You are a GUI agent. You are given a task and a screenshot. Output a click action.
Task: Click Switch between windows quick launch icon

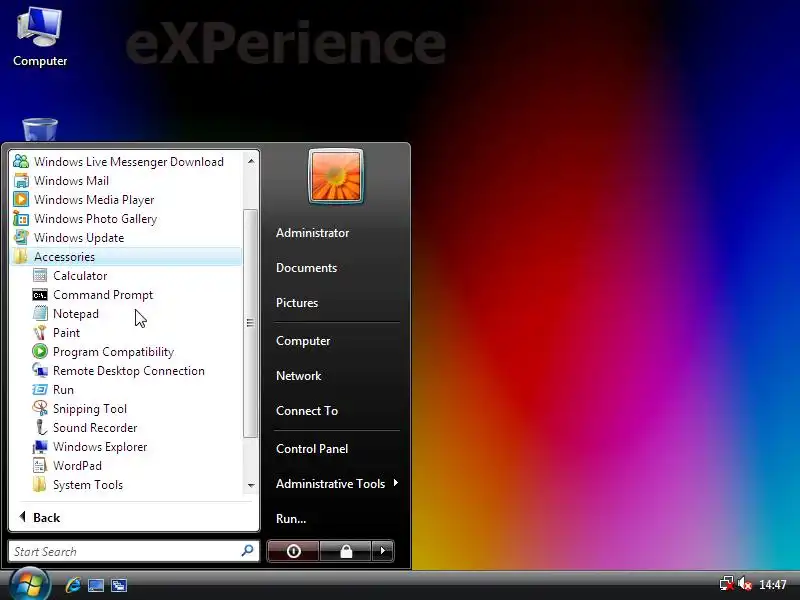(119, 585)
